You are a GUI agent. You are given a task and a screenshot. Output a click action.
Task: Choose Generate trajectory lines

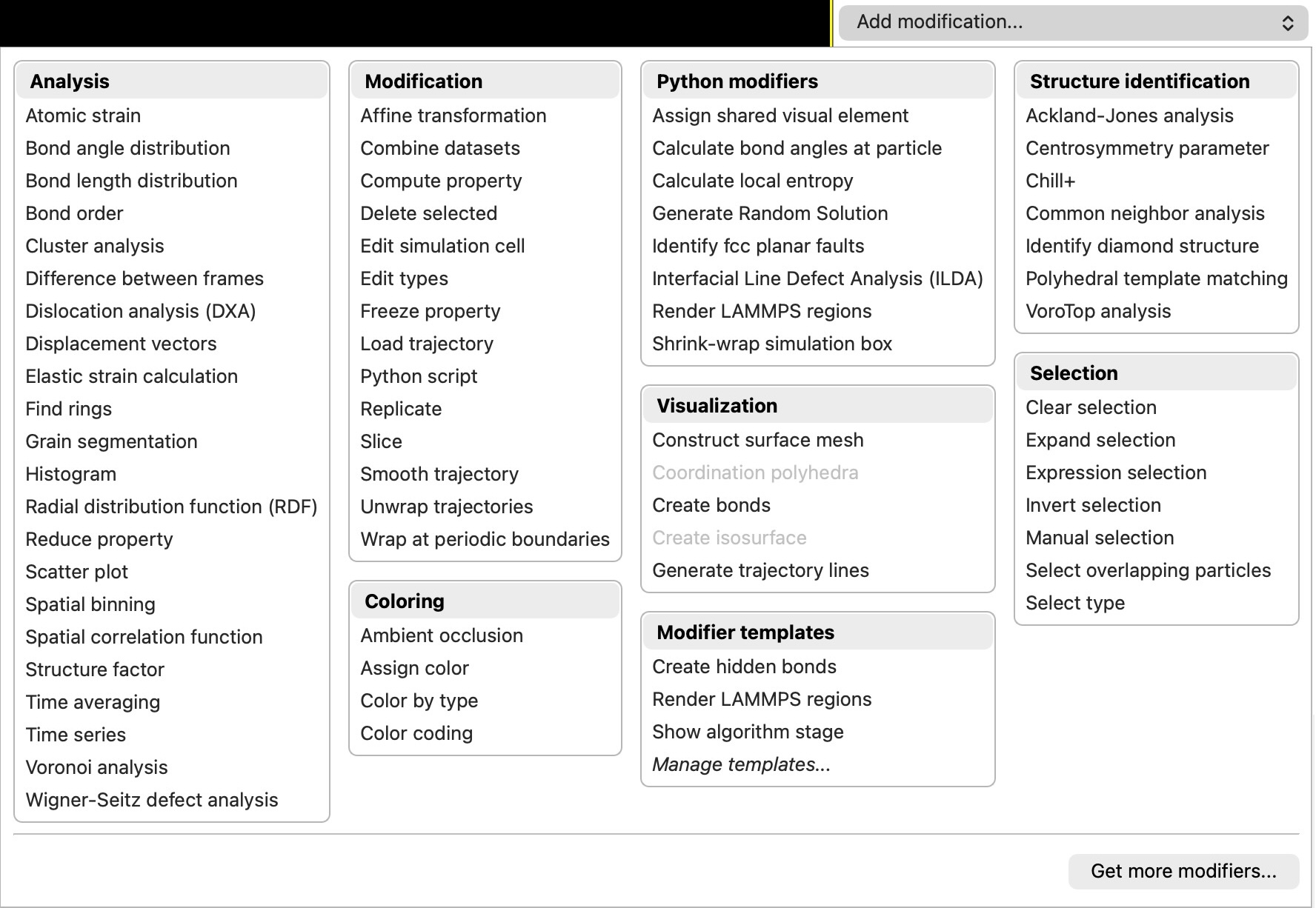pos(760,570)
